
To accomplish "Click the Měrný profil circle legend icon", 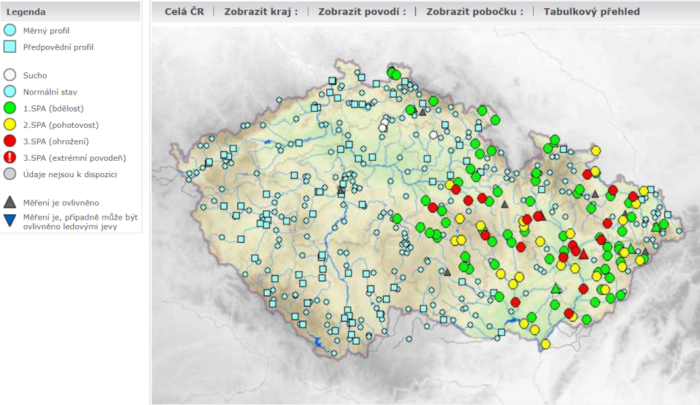I will [x=10, y=30].
